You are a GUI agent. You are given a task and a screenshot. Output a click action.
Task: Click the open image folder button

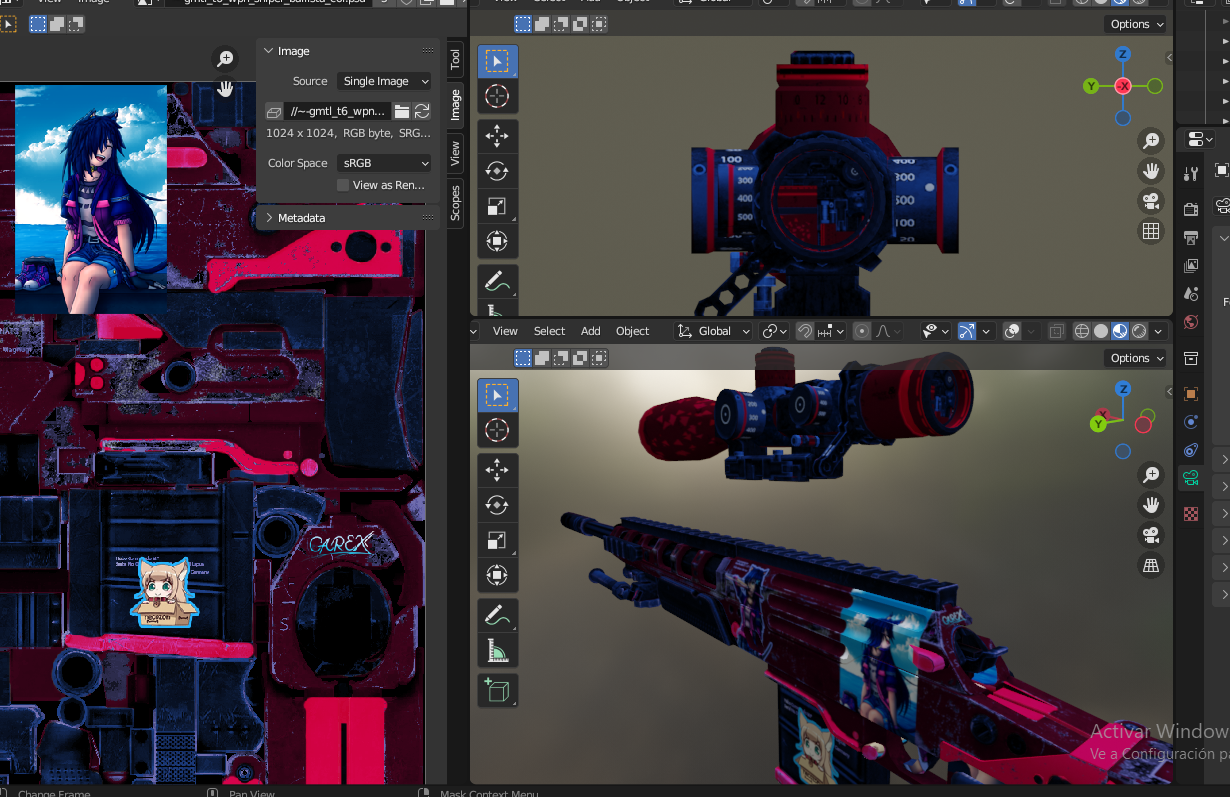pyautogui.click(x=402, y=111)
